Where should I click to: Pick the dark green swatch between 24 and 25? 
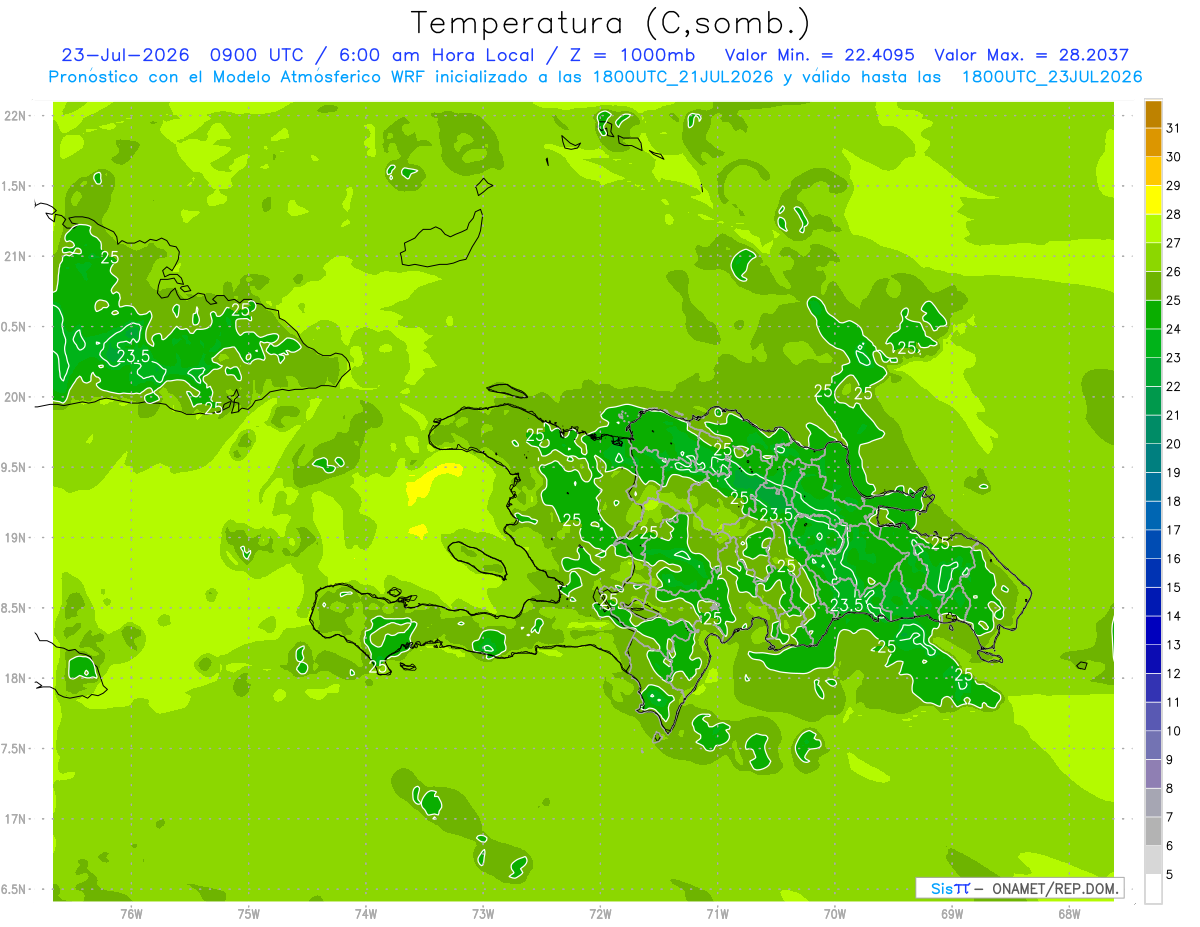[1153, 315]
